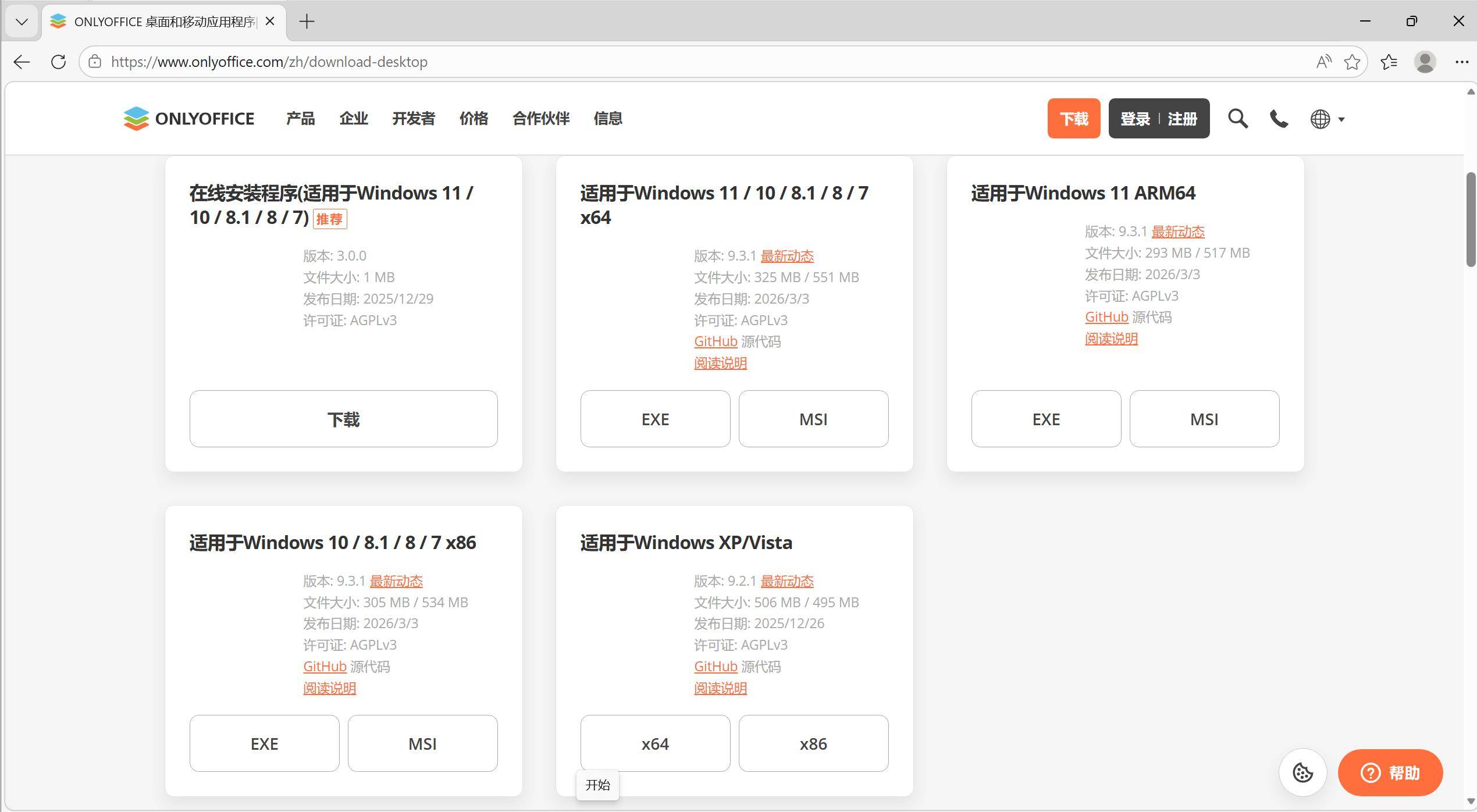
Task: Open 阅读说明 link in x86 card
Action: (x=329, y=688)
